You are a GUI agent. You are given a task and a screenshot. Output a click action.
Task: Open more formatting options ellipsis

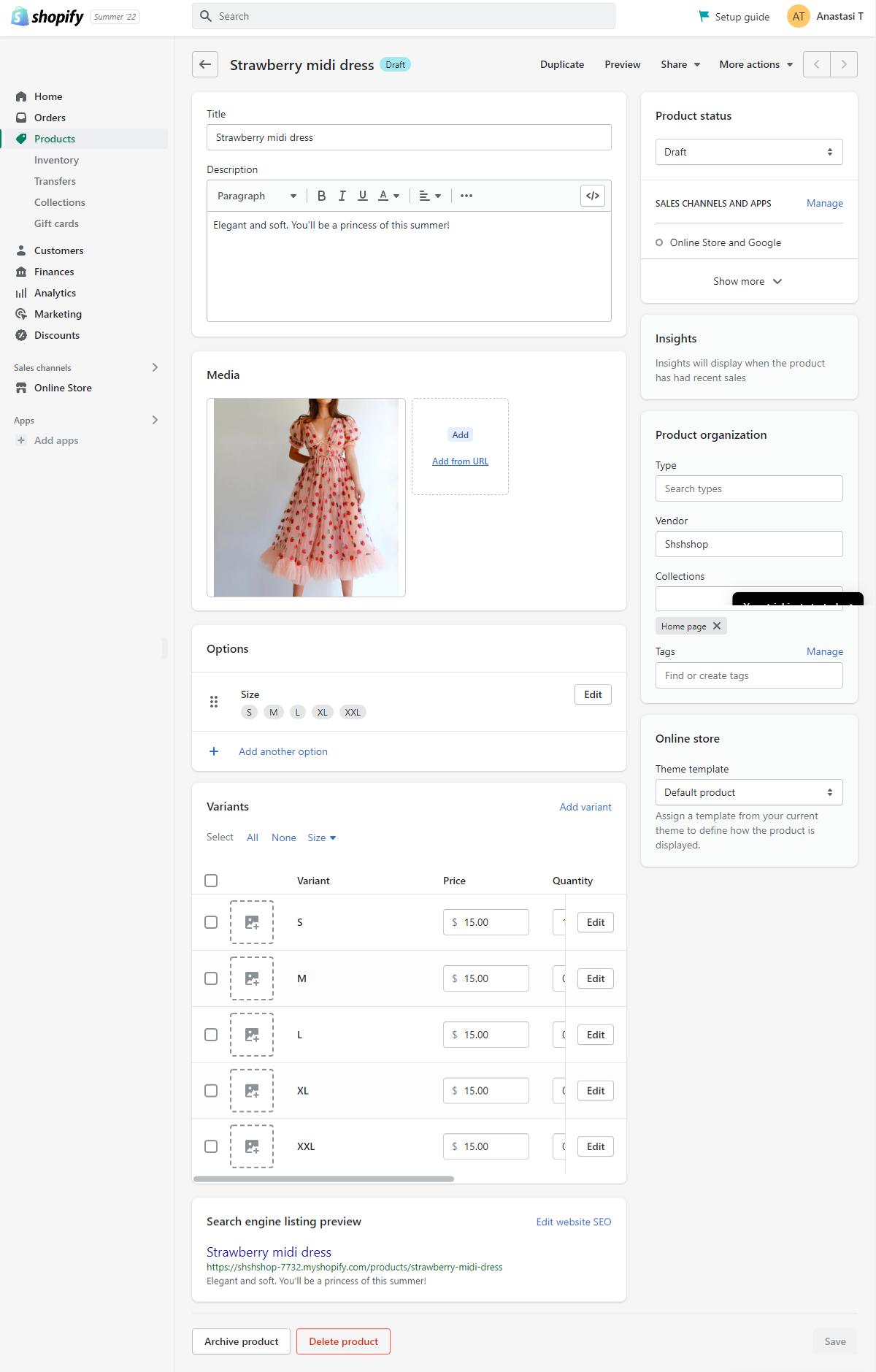point(466,196)
